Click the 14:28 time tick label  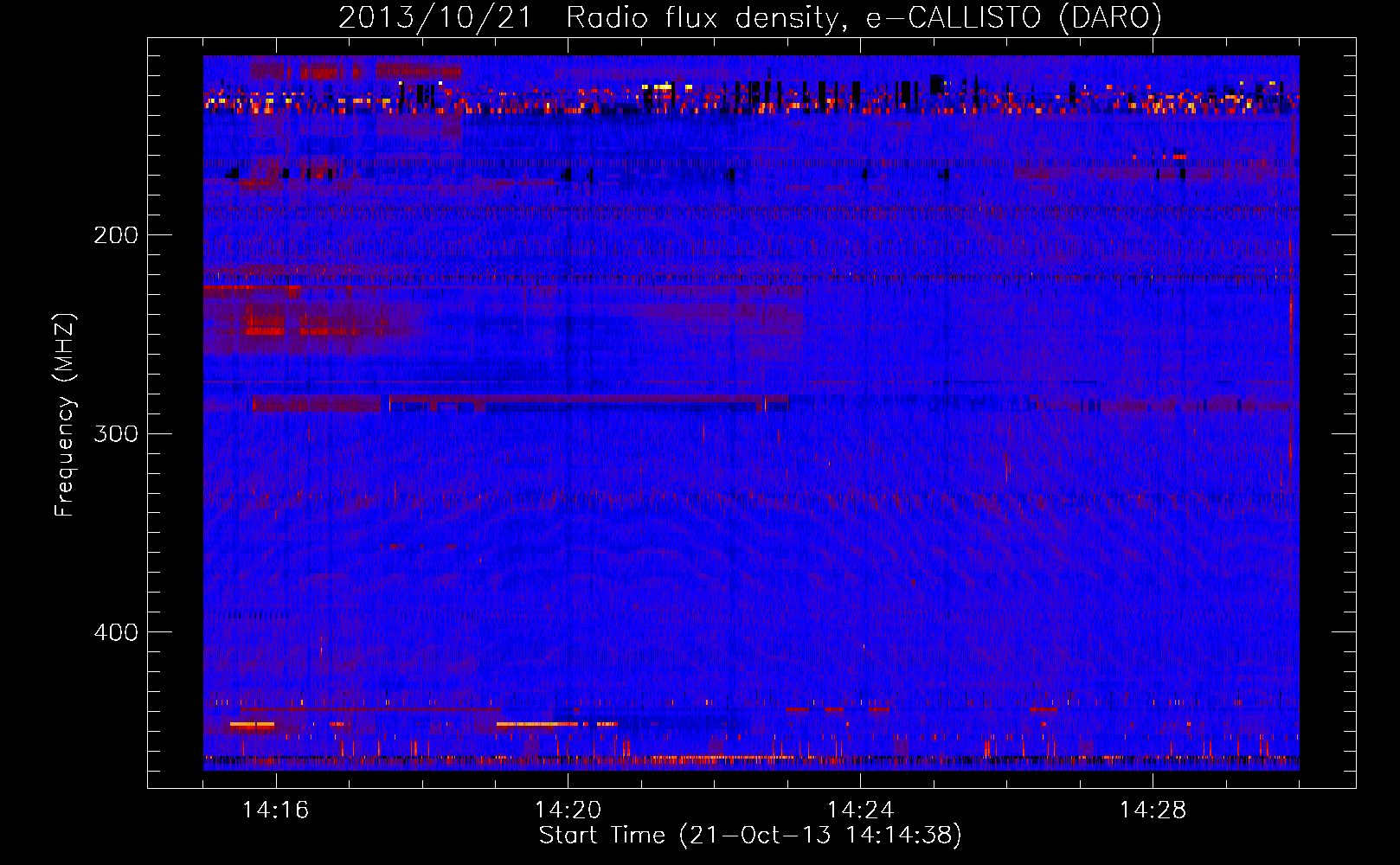pos(1153,811)
